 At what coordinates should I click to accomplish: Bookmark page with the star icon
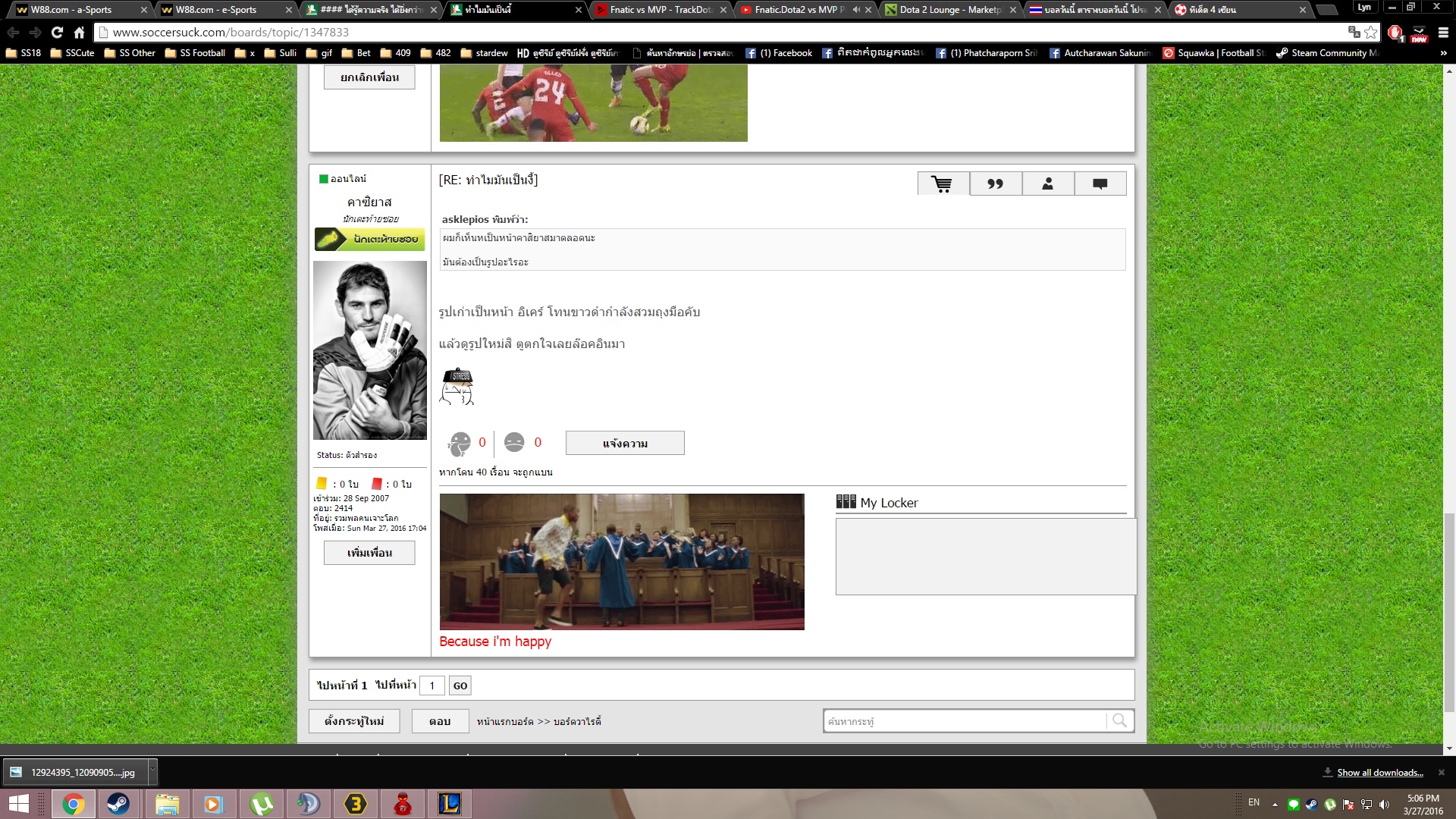point(1371,33)
